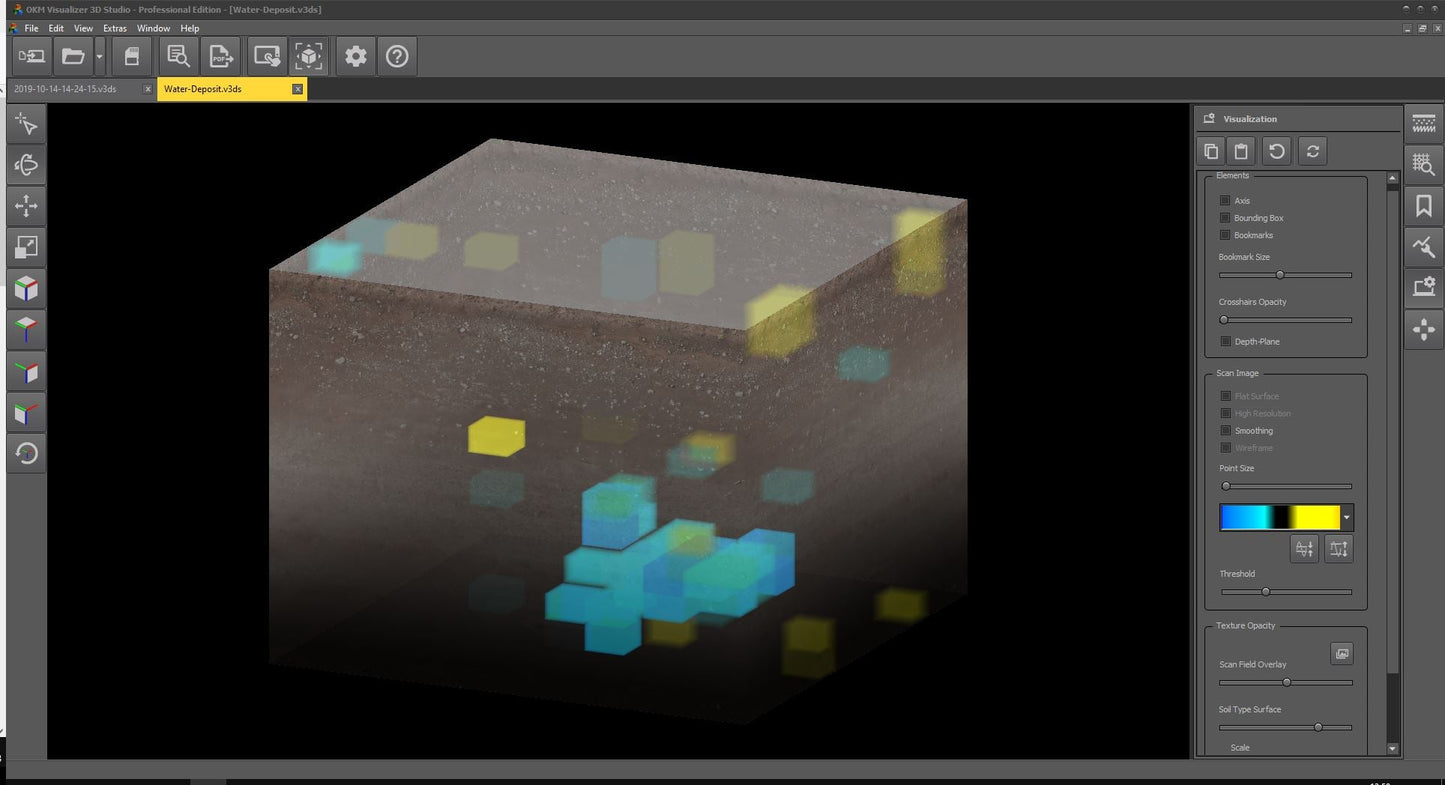Open the dropdown arrow beside the open-folder button
The height and width of the screenshot is (785, 1445).
(x=99, y=57)
